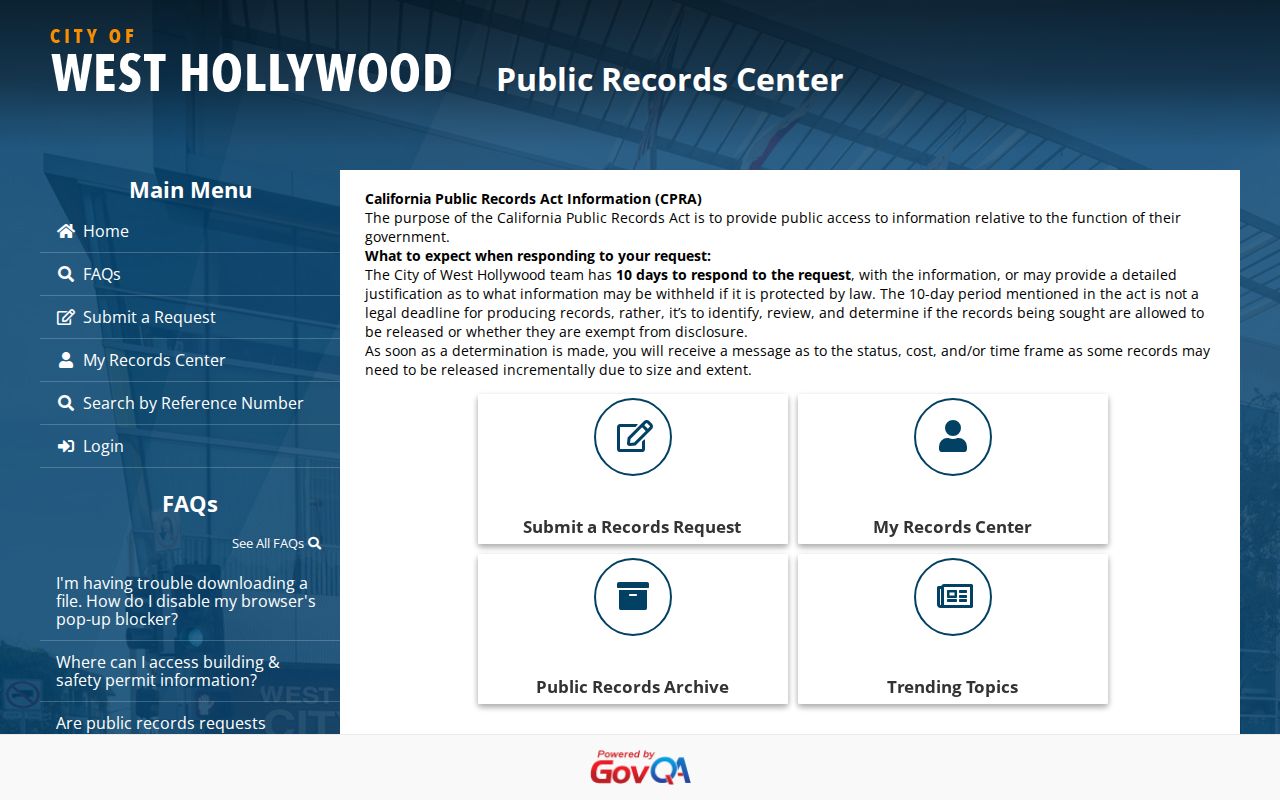Click the circular user icon for My Records Center
Screen dimensions: 1280x800
click(953, 437)
